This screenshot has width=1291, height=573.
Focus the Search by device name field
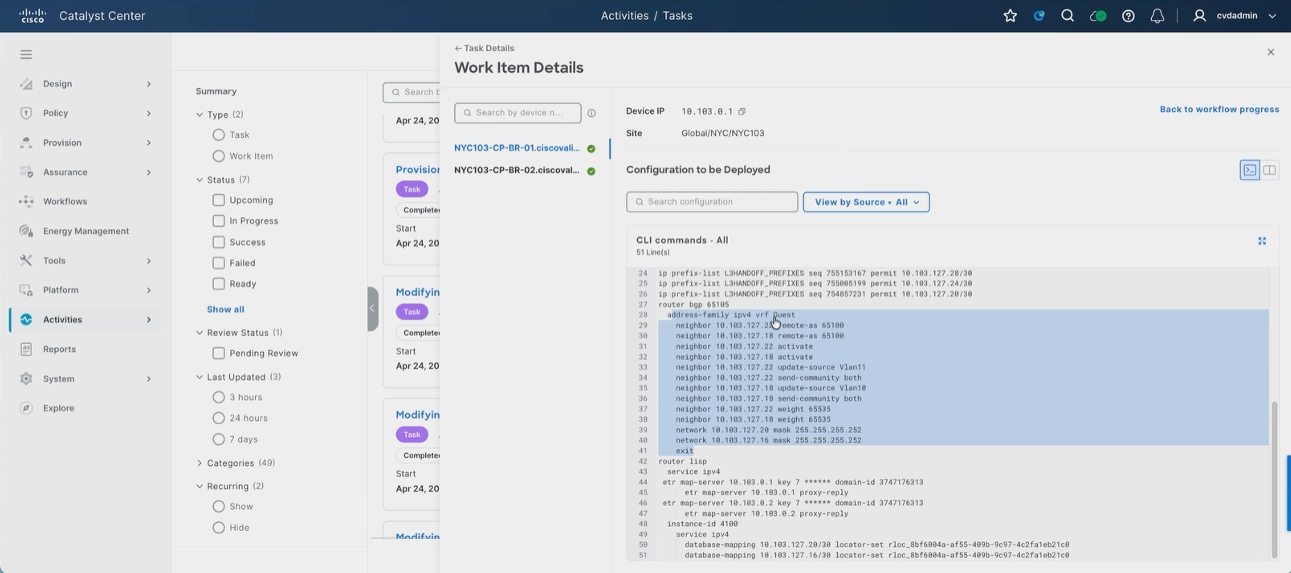coord(517,113)
